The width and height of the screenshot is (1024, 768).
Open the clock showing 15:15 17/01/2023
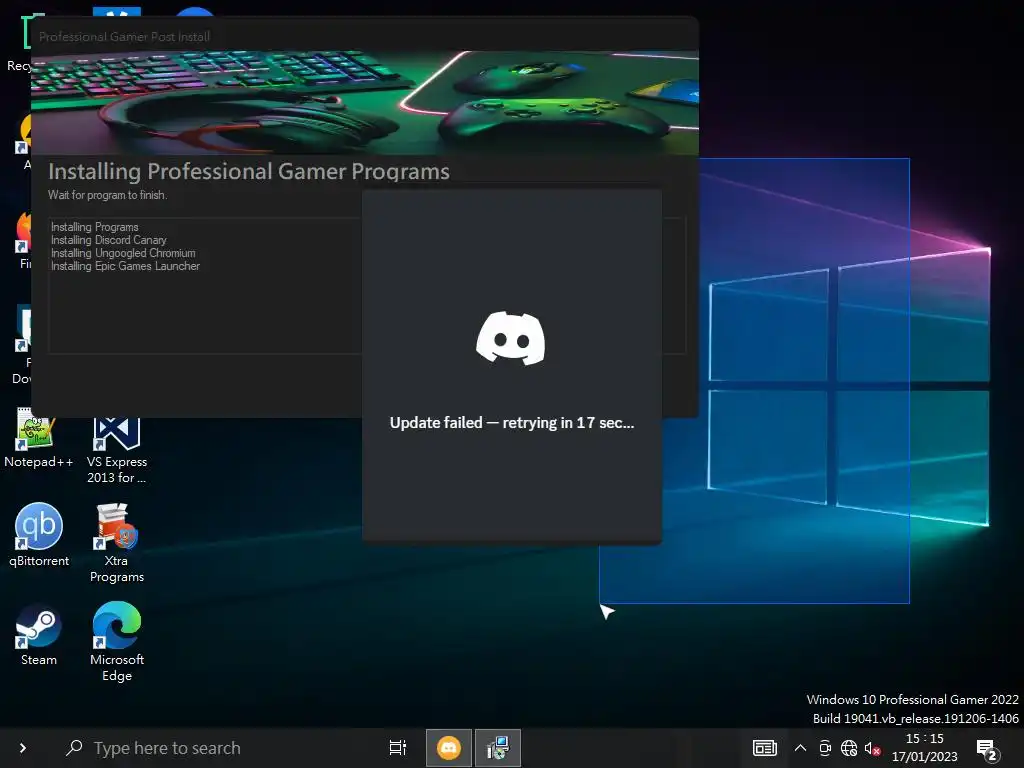pos(925,748)
